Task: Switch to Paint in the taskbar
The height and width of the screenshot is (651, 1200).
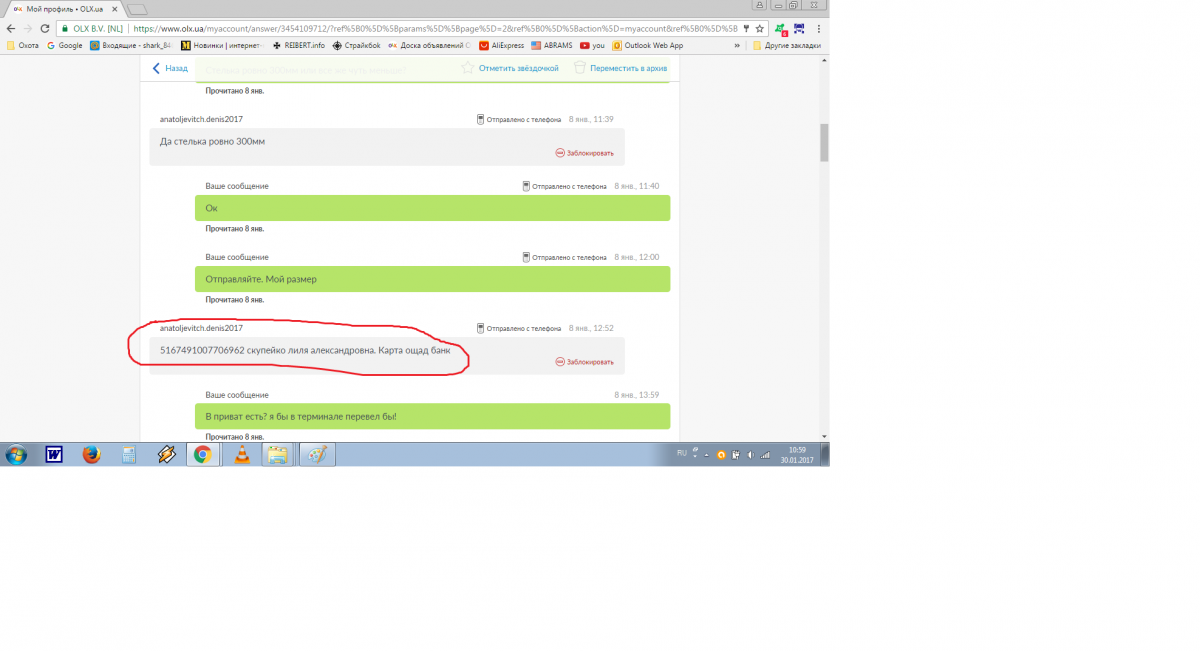Action: point(316,455)
